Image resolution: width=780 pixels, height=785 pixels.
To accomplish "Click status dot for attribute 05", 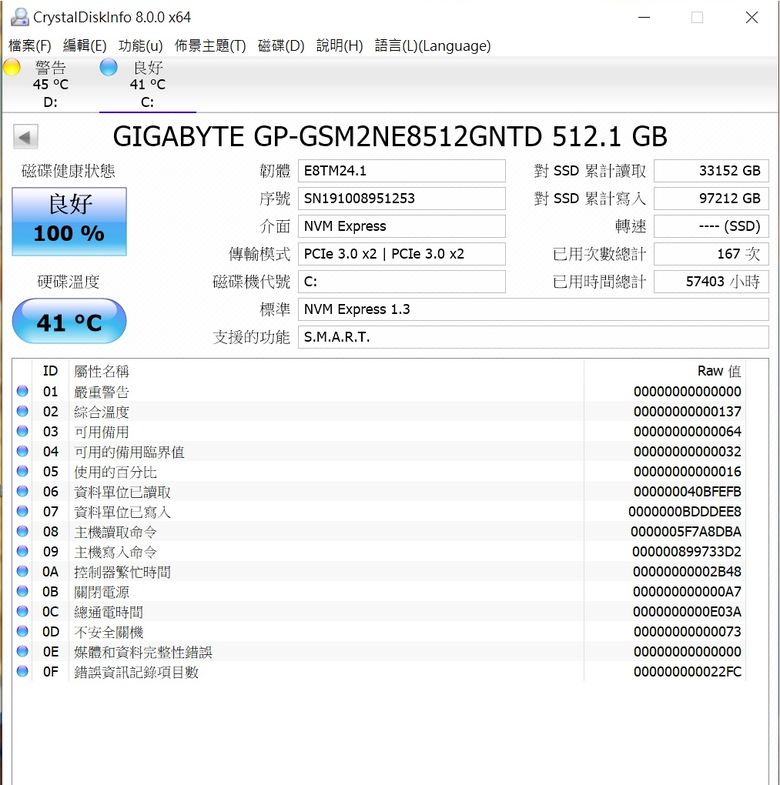I will click(23, 471).
